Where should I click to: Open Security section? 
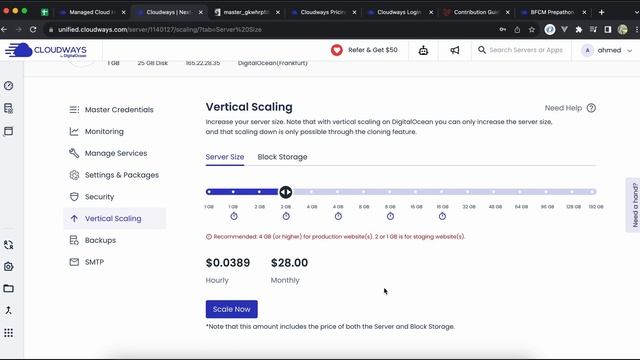(x=115, y=197)
